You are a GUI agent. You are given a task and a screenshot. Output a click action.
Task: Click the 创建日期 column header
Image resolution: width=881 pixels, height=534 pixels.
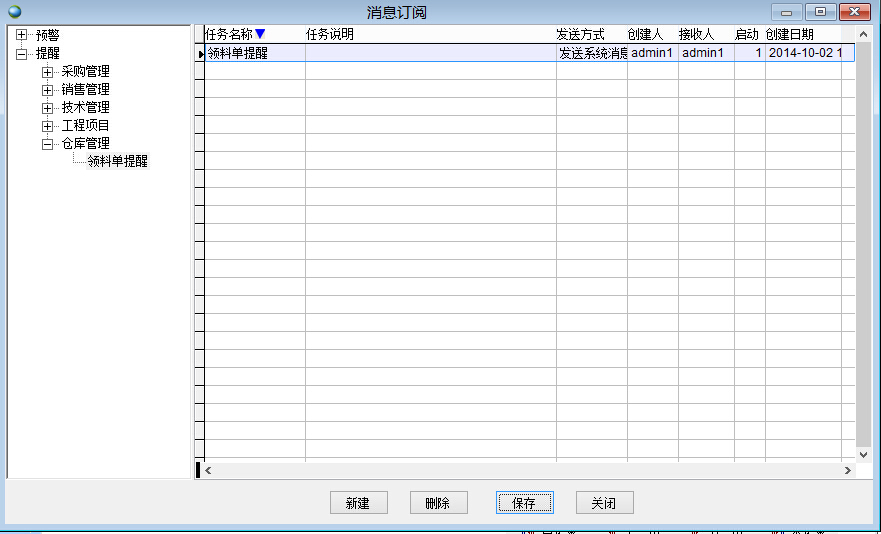point(790,34)
